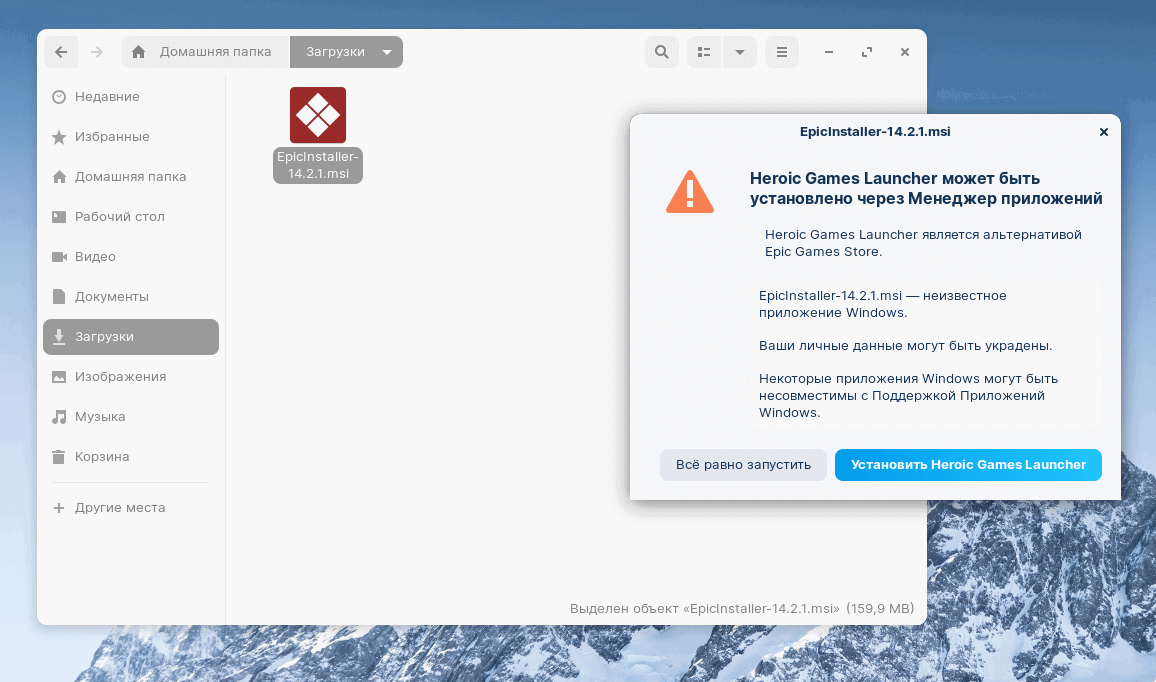Screen dimensions: 1156x682
Task: Select EpicInstaller-14.2.1.msi file icon
Action: click(318, 115)
